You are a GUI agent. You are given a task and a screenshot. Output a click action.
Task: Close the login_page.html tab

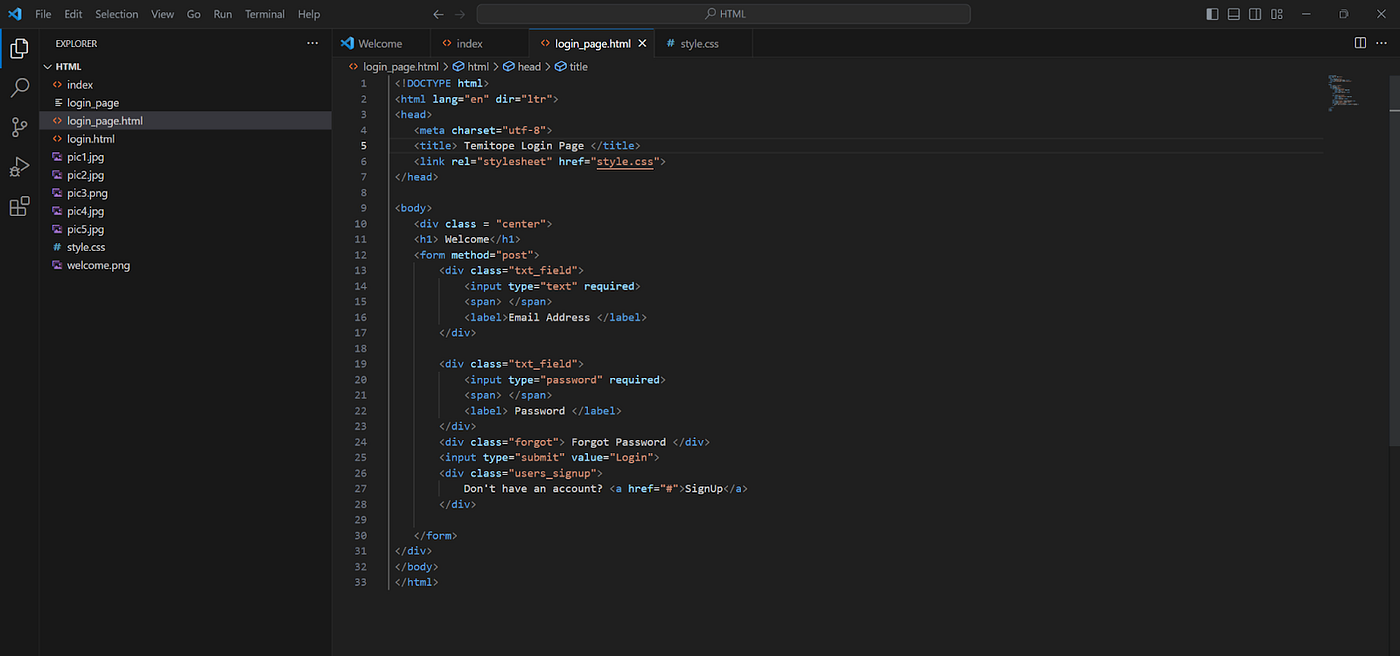point(642,44)
